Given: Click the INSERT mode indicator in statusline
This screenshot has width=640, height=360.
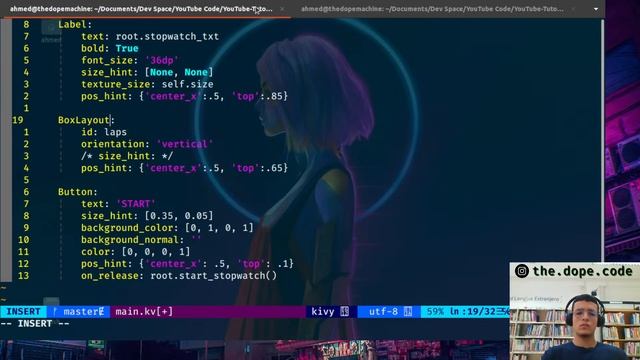Looking at the screenshot, I should [23, 311].
